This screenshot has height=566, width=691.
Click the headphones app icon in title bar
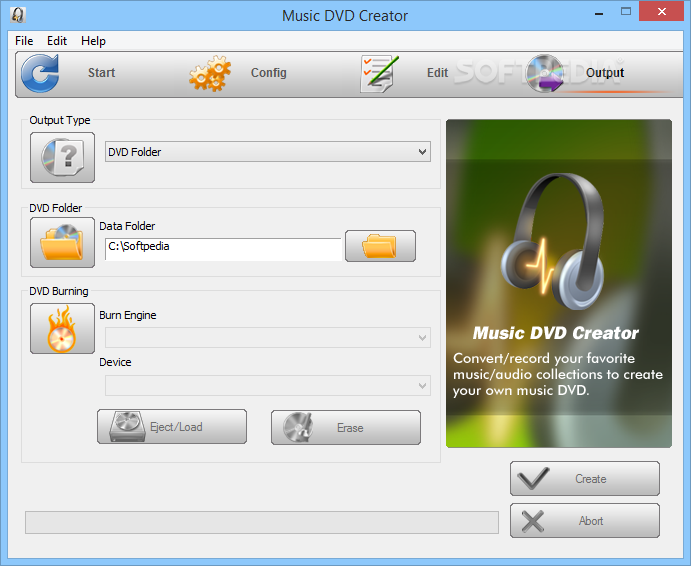tap(18, 15)
